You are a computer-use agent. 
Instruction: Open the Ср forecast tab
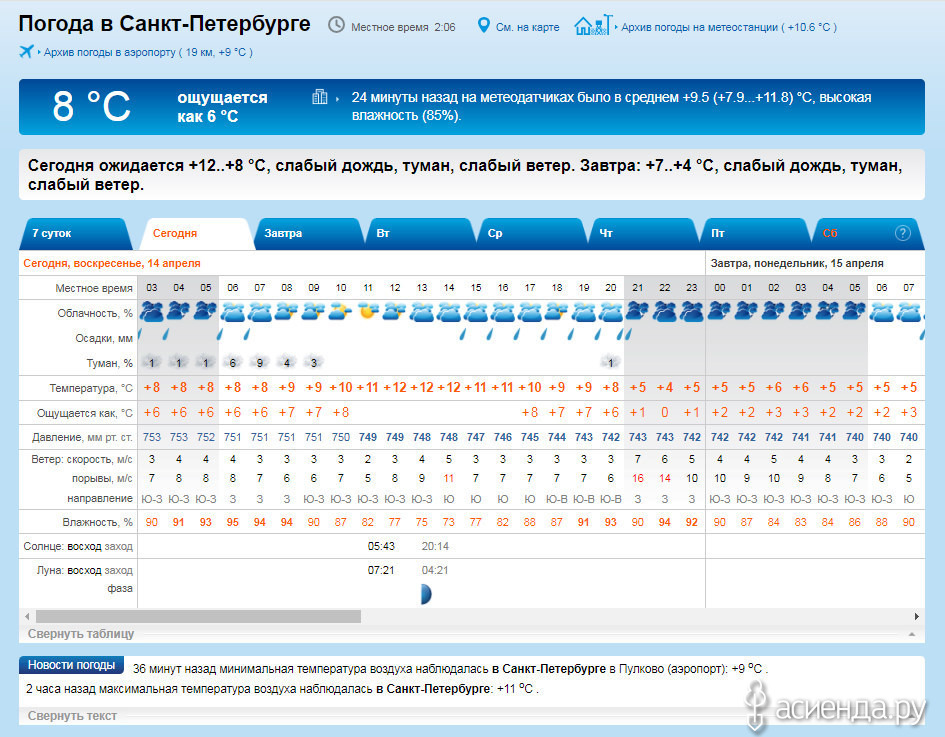pos(533,234)
